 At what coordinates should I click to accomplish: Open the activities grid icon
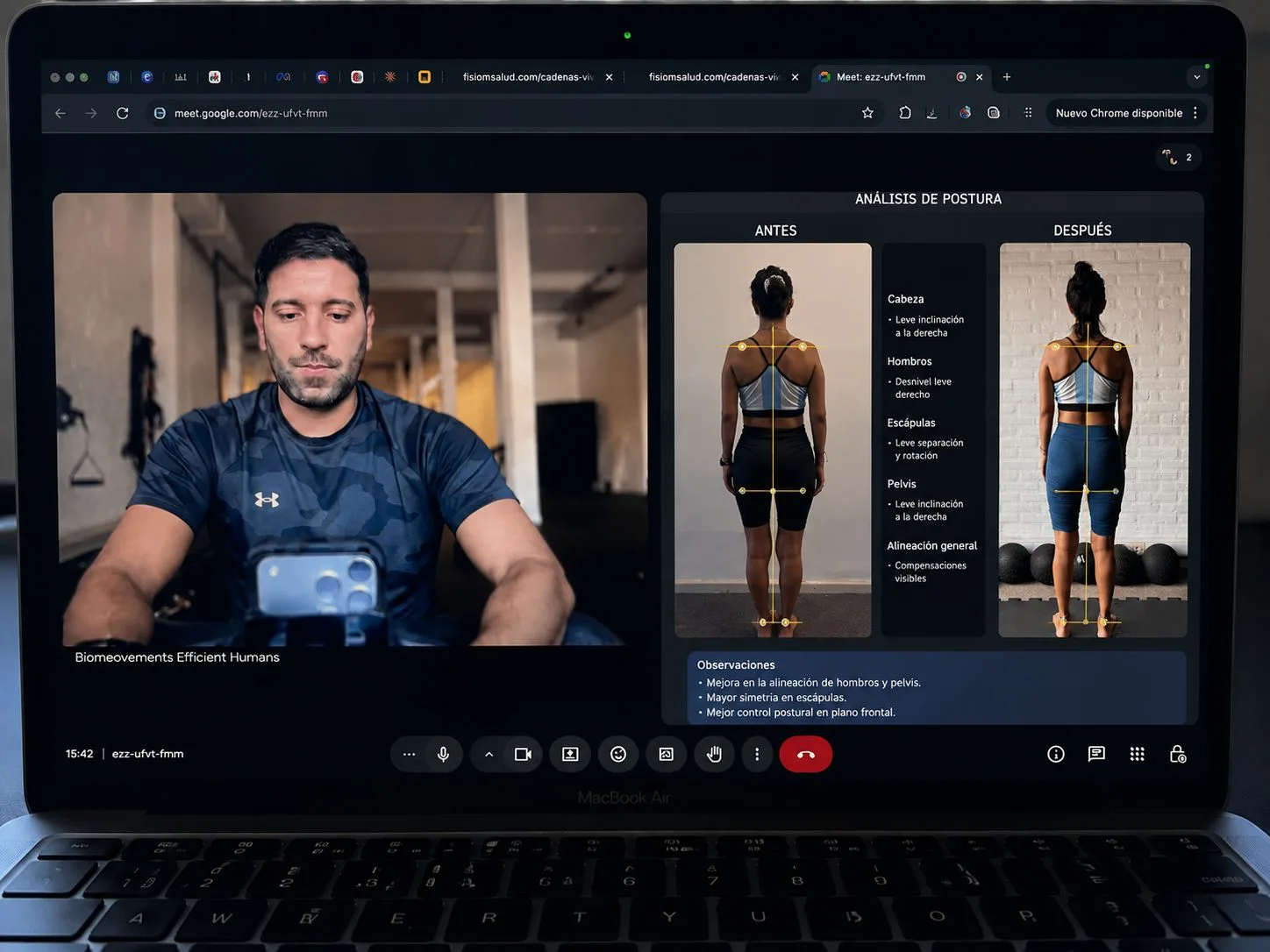point(1138,754)
